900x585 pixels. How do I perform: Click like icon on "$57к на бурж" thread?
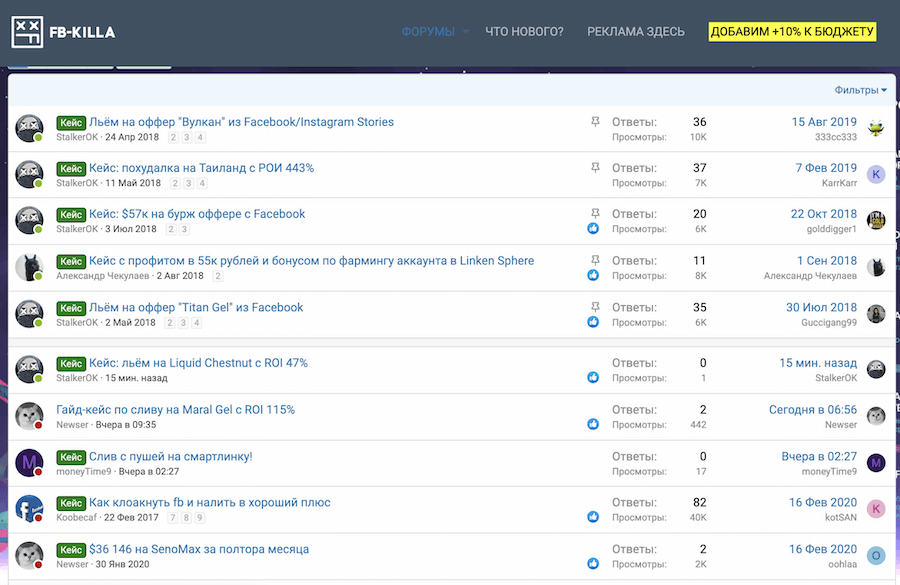click(594, 229)
